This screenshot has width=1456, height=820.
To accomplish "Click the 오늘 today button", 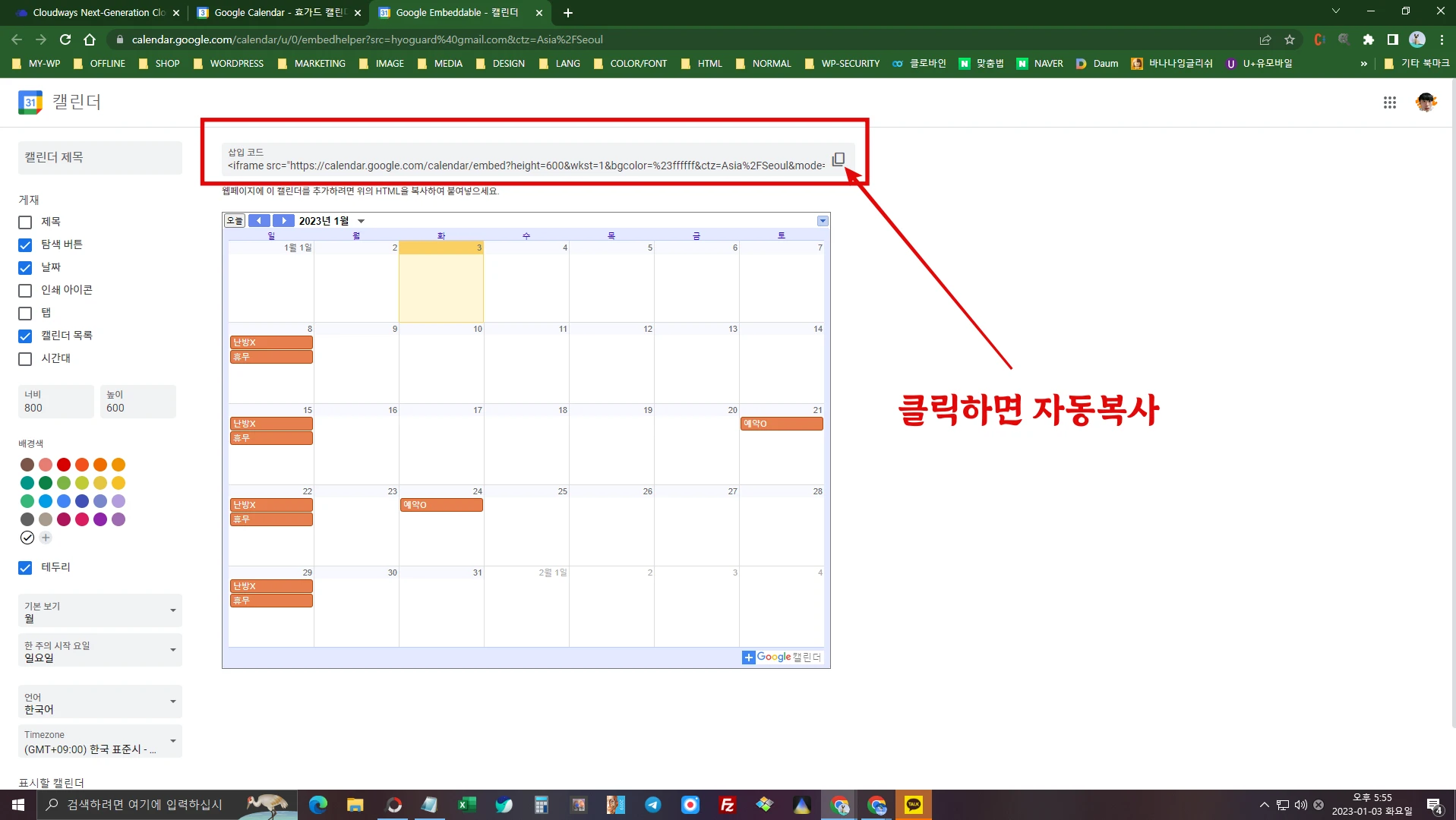I will pos(235,221).
